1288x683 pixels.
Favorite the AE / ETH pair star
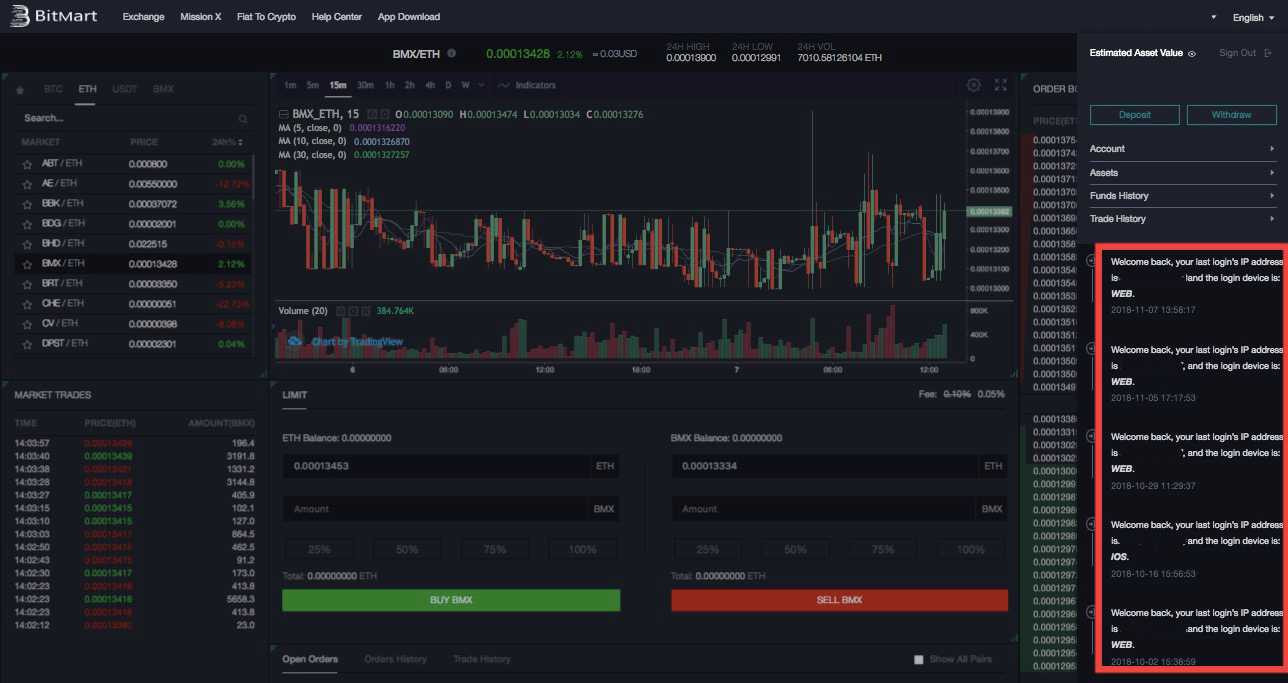(27, 184)
